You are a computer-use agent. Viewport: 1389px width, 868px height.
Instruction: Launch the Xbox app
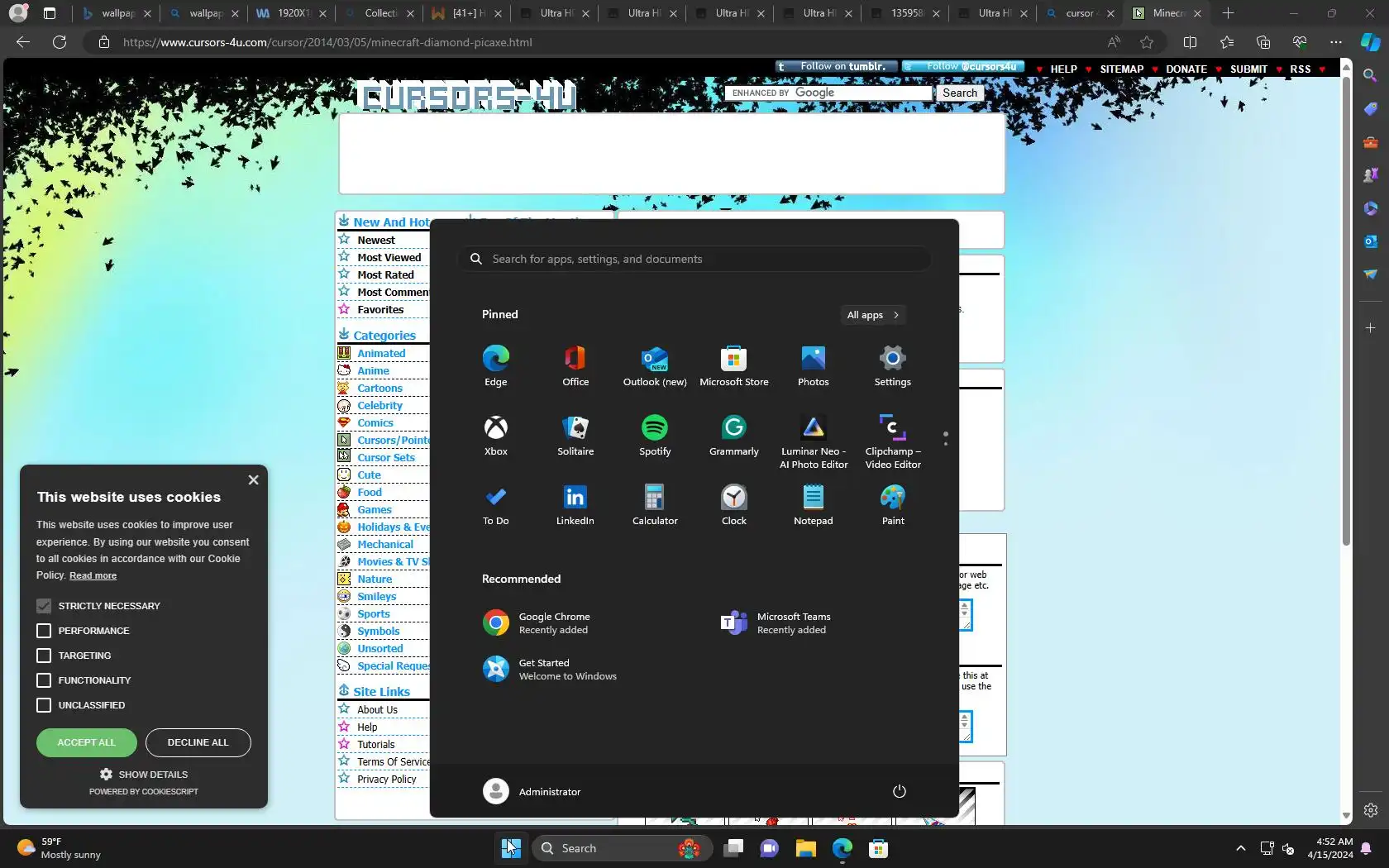pos(496,435)
